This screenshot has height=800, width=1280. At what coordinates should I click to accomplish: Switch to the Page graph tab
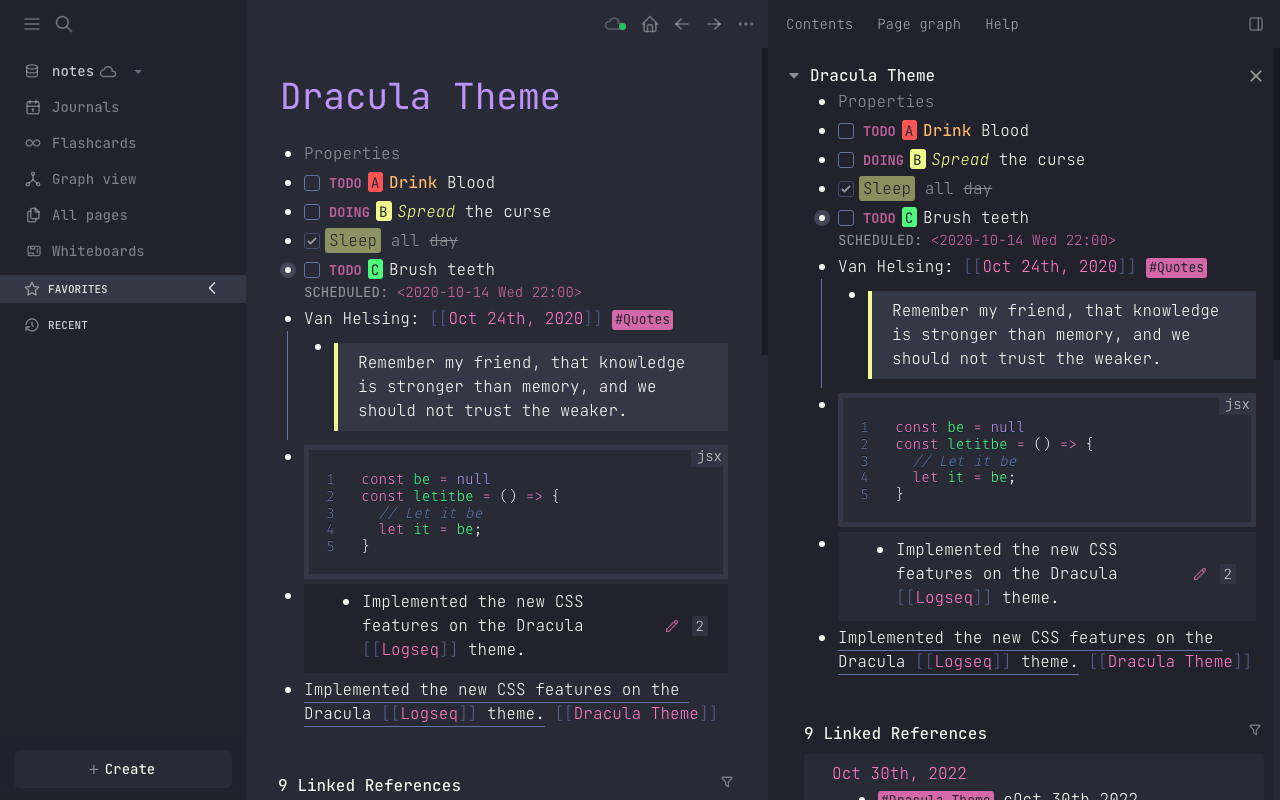(x=918, y=23)
